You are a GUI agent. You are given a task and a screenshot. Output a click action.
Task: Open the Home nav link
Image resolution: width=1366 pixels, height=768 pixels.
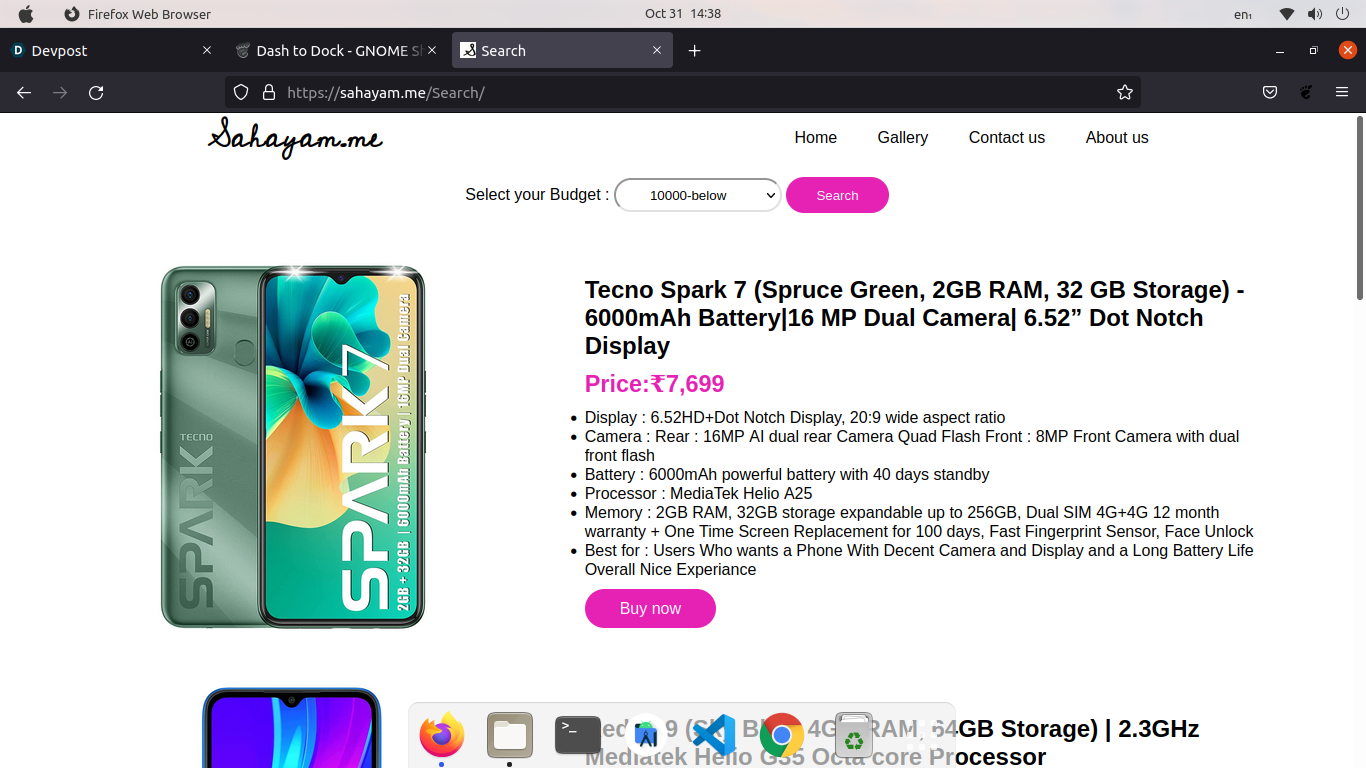[816, 138]
